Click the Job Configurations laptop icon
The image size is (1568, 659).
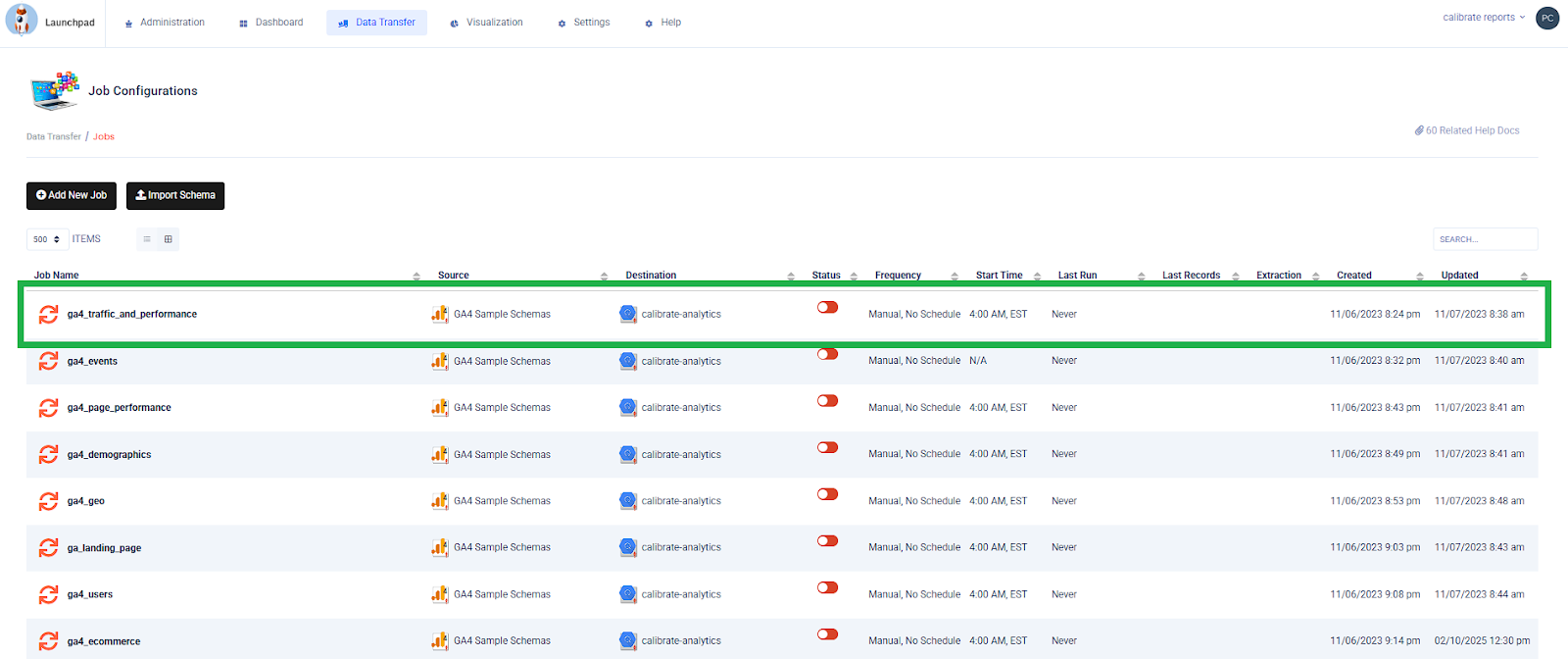tap(55, 90)
